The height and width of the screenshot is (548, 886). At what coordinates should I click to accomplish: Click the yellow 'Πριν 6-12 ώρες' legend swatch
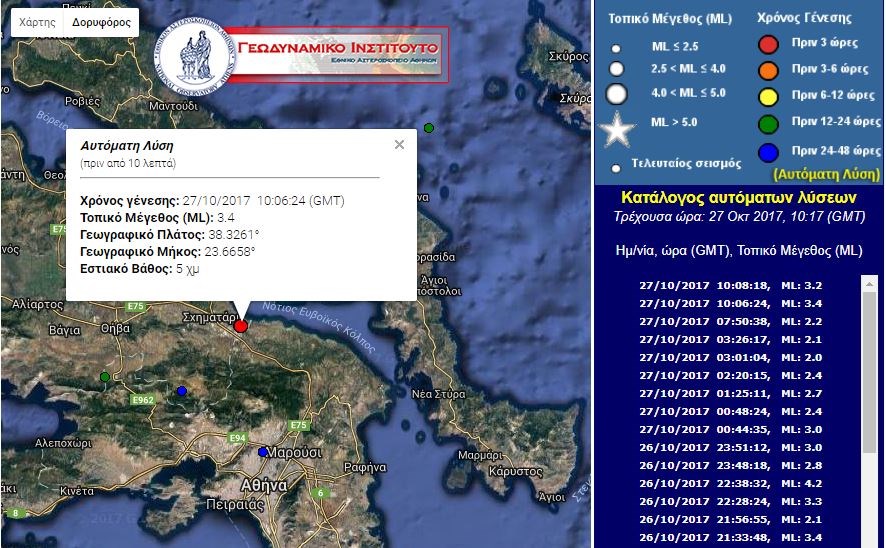768,95
